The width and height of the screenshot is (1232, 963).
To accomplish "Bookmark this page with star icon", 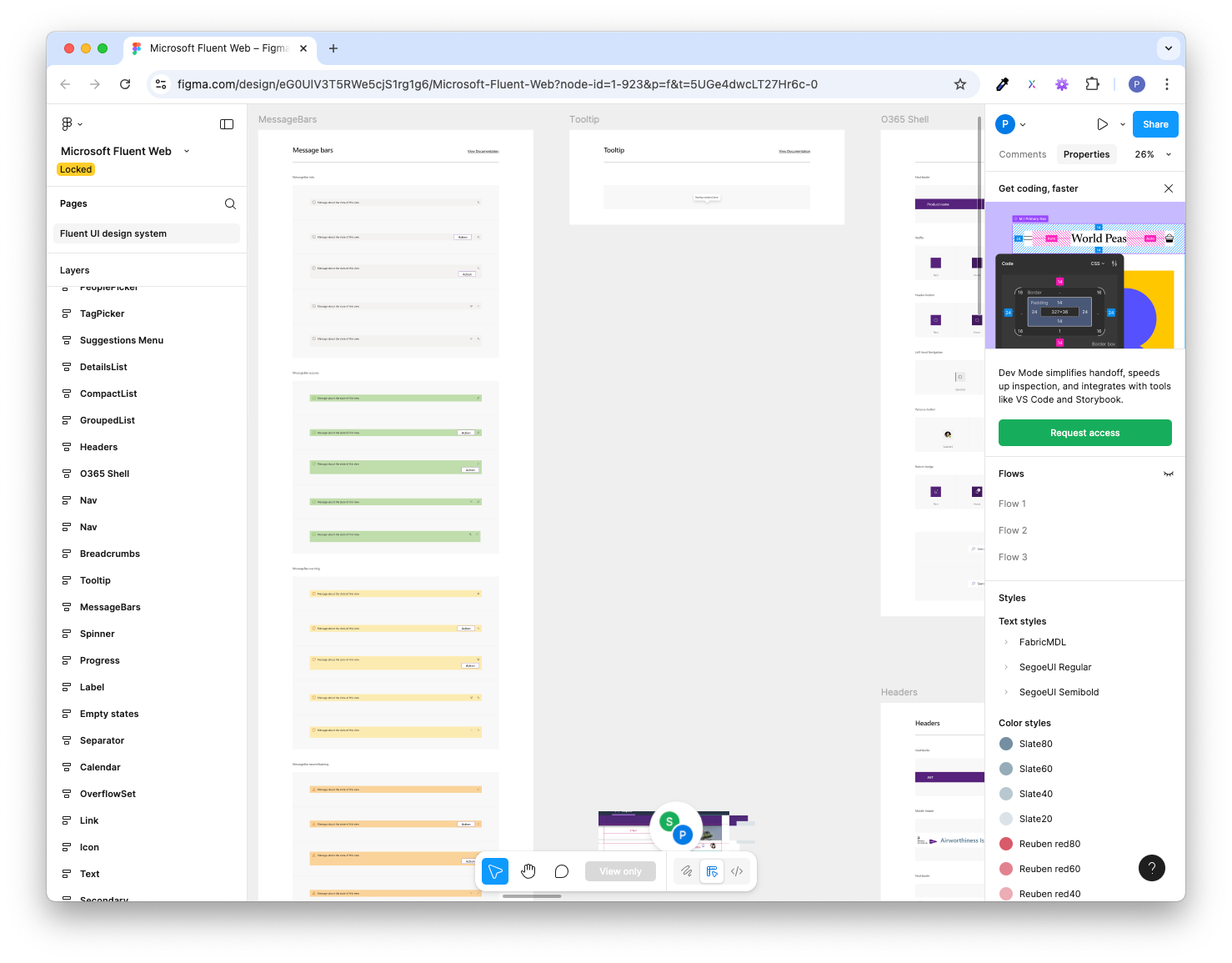I will [960, 84].
